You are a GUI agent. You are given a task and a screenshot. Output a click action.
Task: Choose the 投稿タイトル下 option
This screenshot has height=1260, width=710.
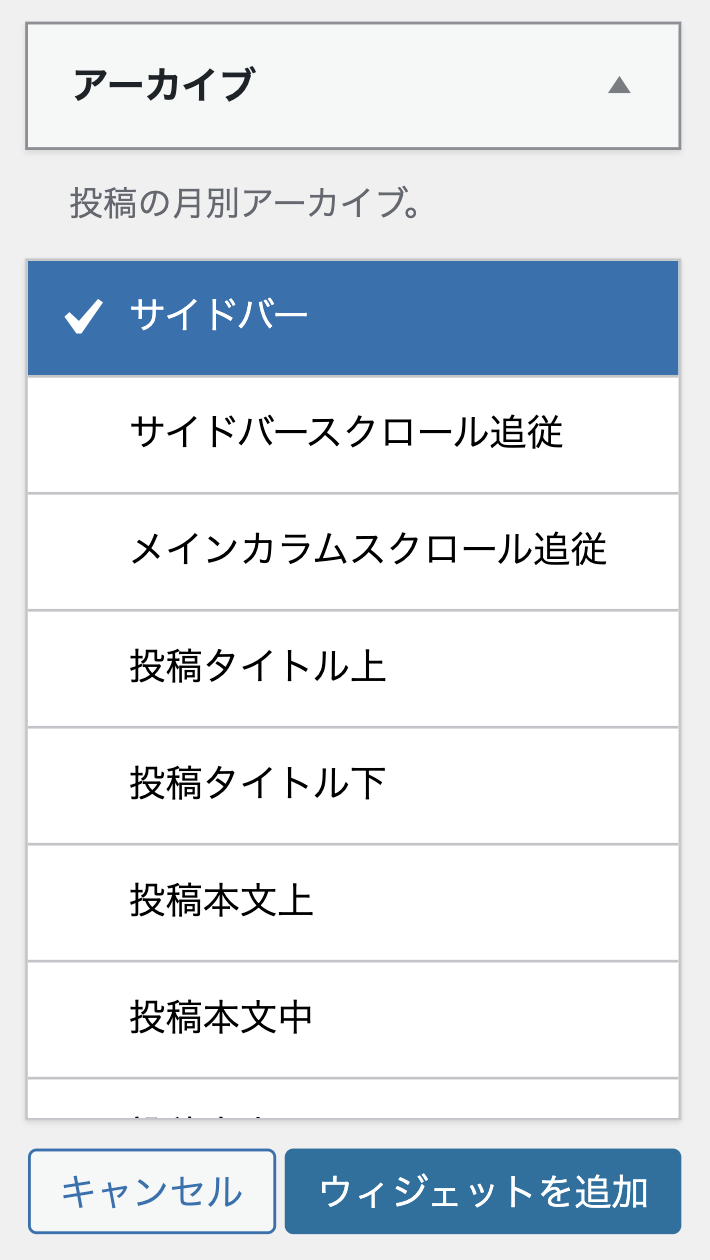pyautogui.click(x=257, y=785)
